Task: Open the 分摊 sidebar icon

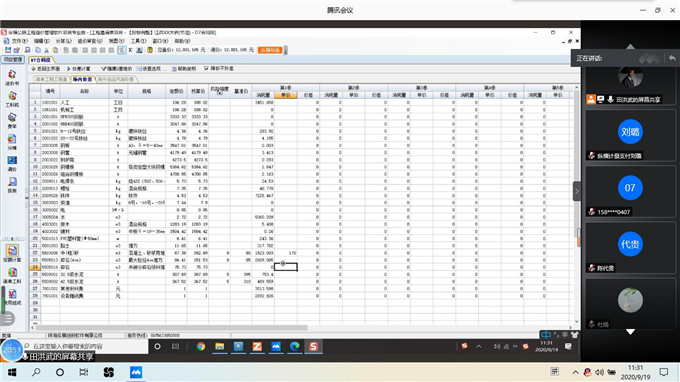Action: pos(12,142)
